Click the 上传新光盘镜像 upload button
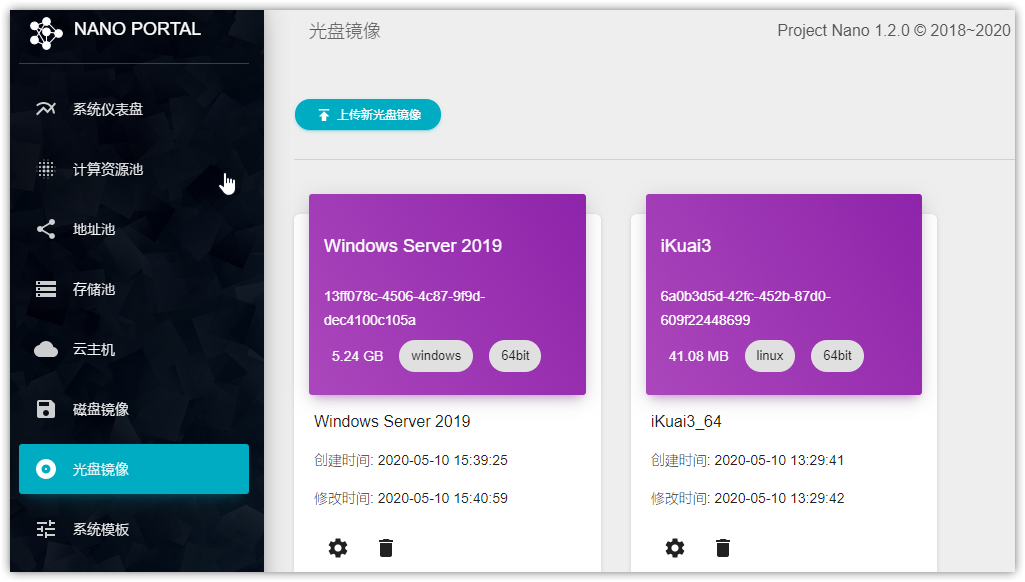 click(x=368, y=115)
